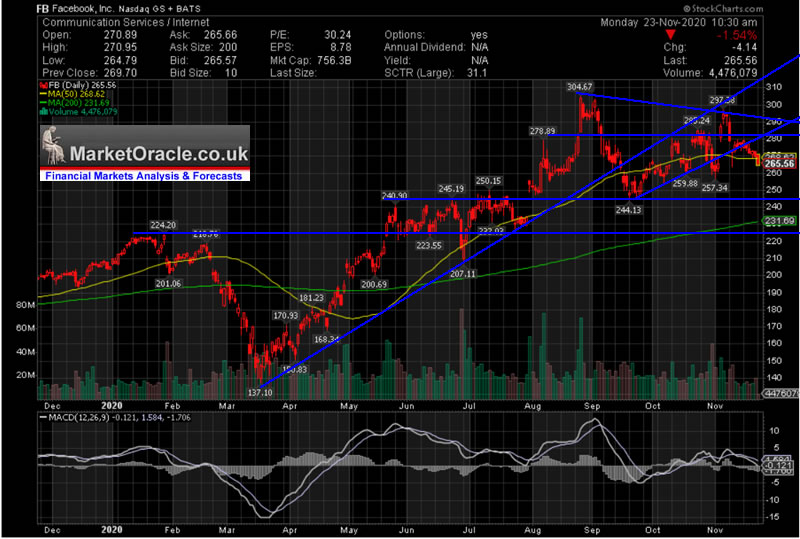
Task: Click the candlestick icon beside FB (Daily) legend
Action: 44,86
